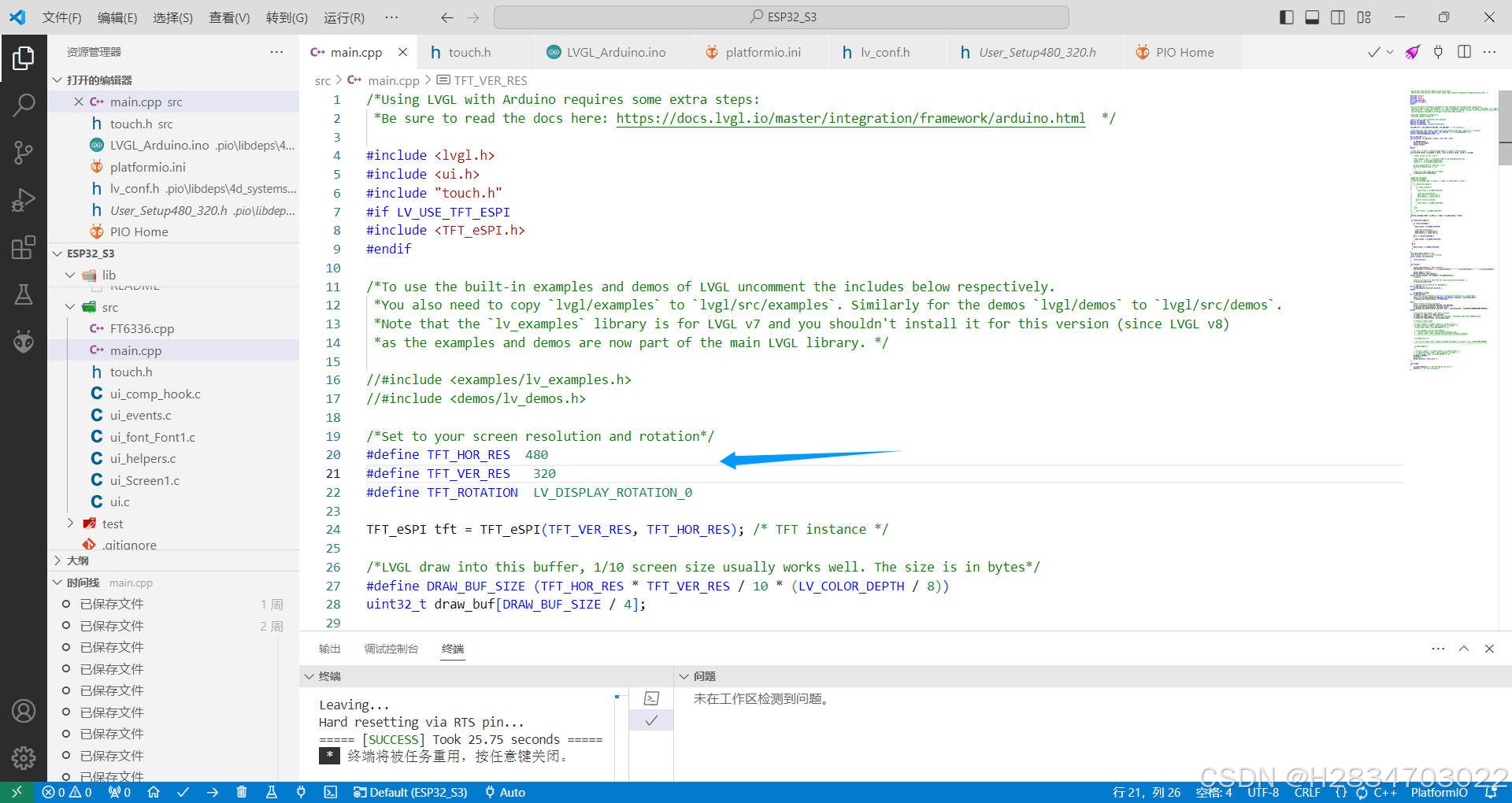Open the Default (ESP32_S3) environment selector
Image resolution: width=1512 pixels, height=803 pixels.
tap(410, 792)
